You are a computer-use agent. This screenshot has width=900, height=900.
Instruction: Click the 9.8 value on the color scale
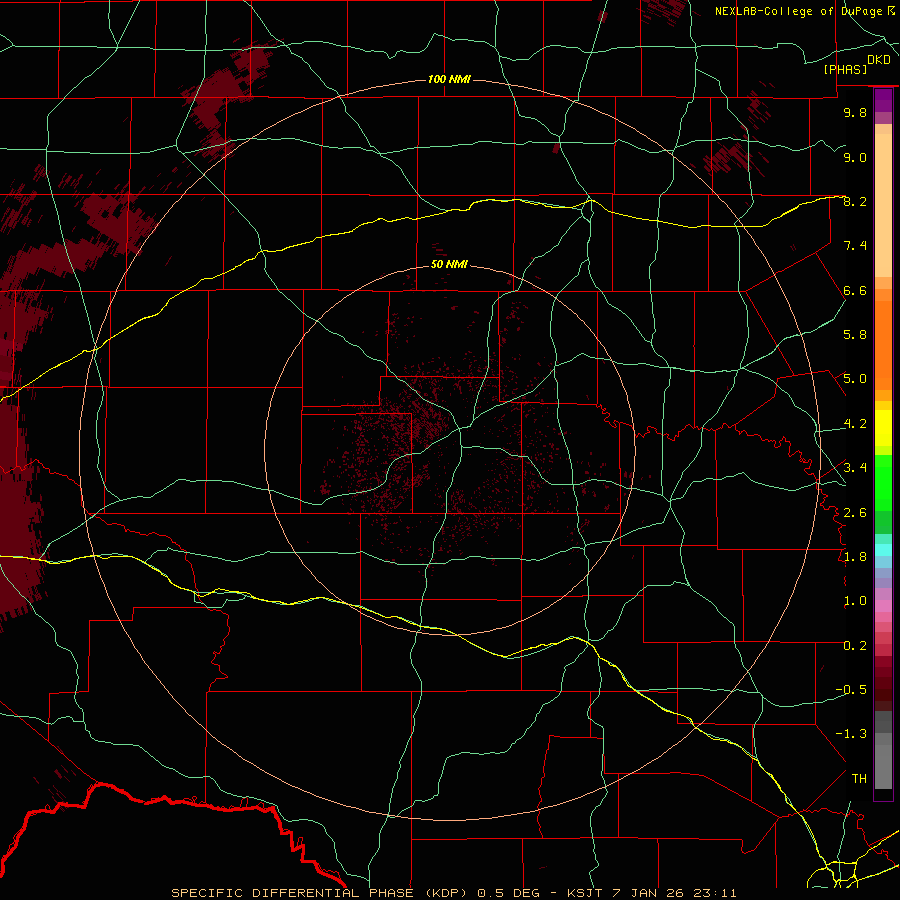pyautogui.click(x=855, y=112)
